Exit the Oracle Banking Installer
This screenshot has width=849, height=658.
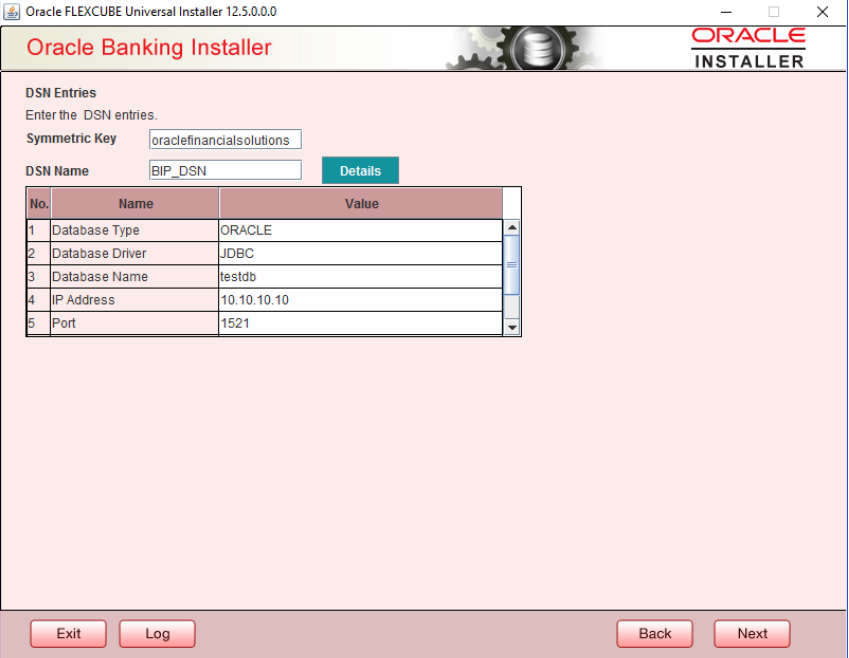tap(68, 634)
